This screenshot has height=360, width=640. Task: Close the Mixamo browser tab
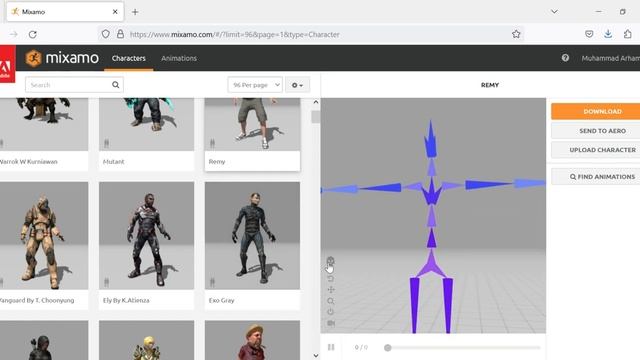[x=115, y=12]
